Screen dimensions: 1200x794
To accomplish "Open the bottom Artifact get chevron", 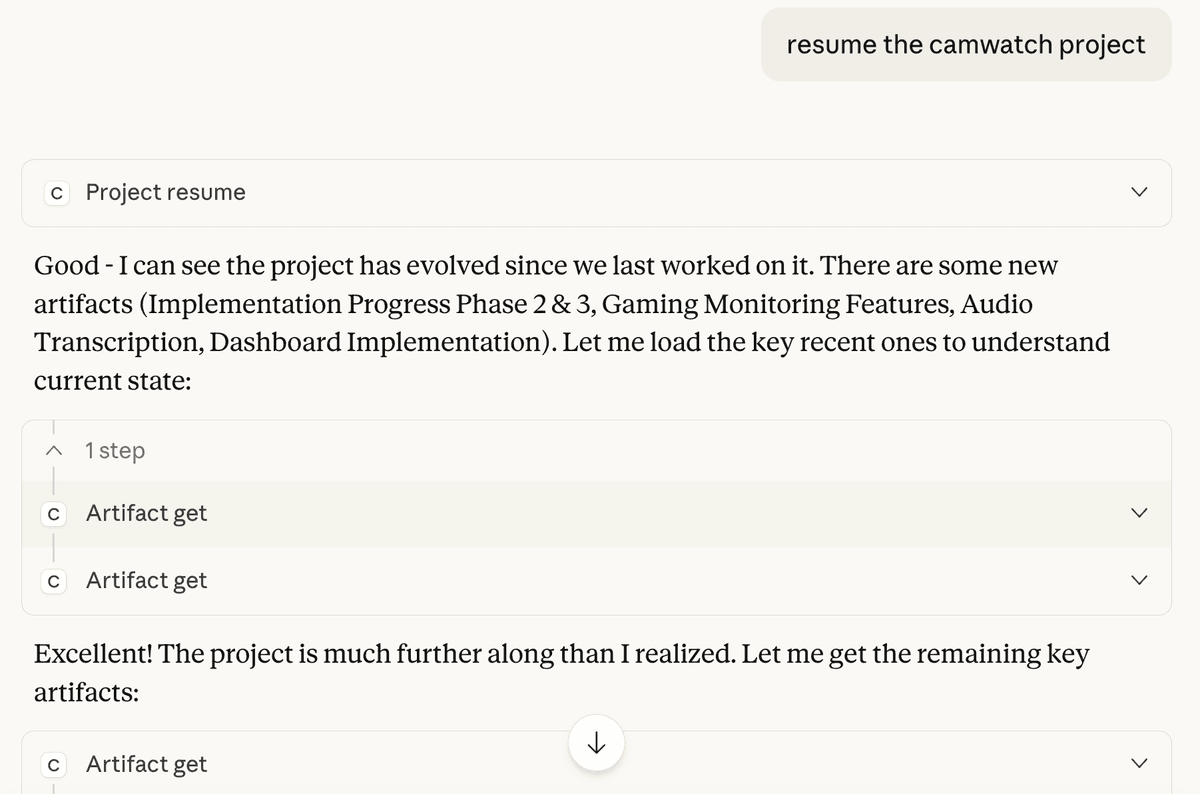I will coord(1139,764).
